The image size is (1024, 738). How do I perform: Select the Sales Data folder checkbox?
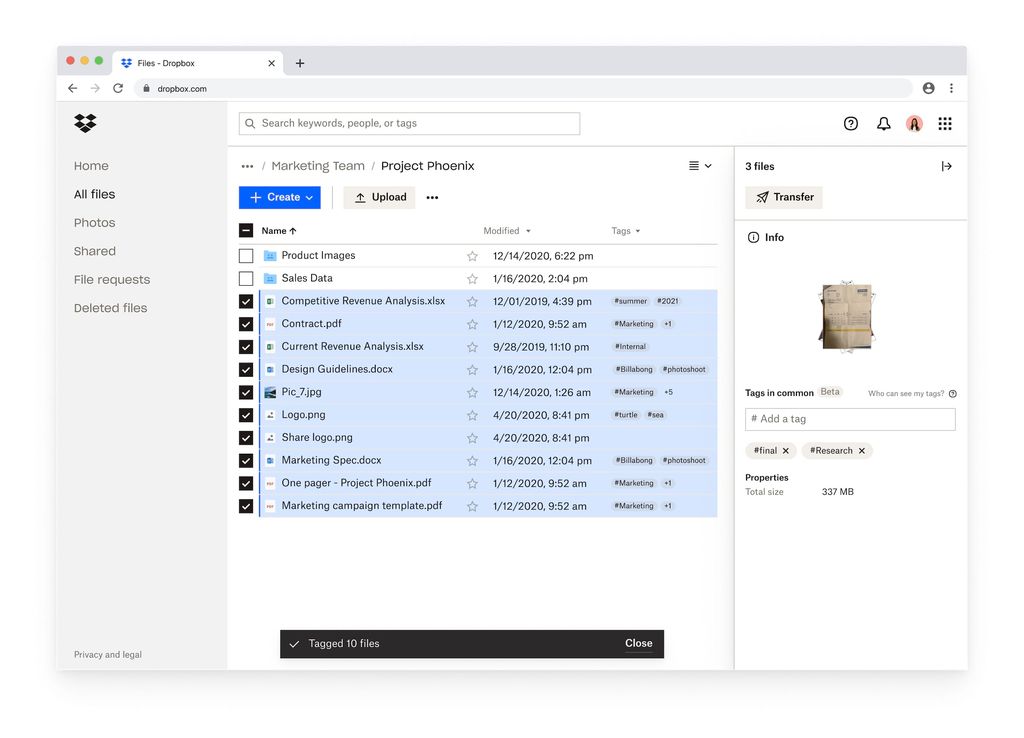pyautogui.click(x=245, y=277)
